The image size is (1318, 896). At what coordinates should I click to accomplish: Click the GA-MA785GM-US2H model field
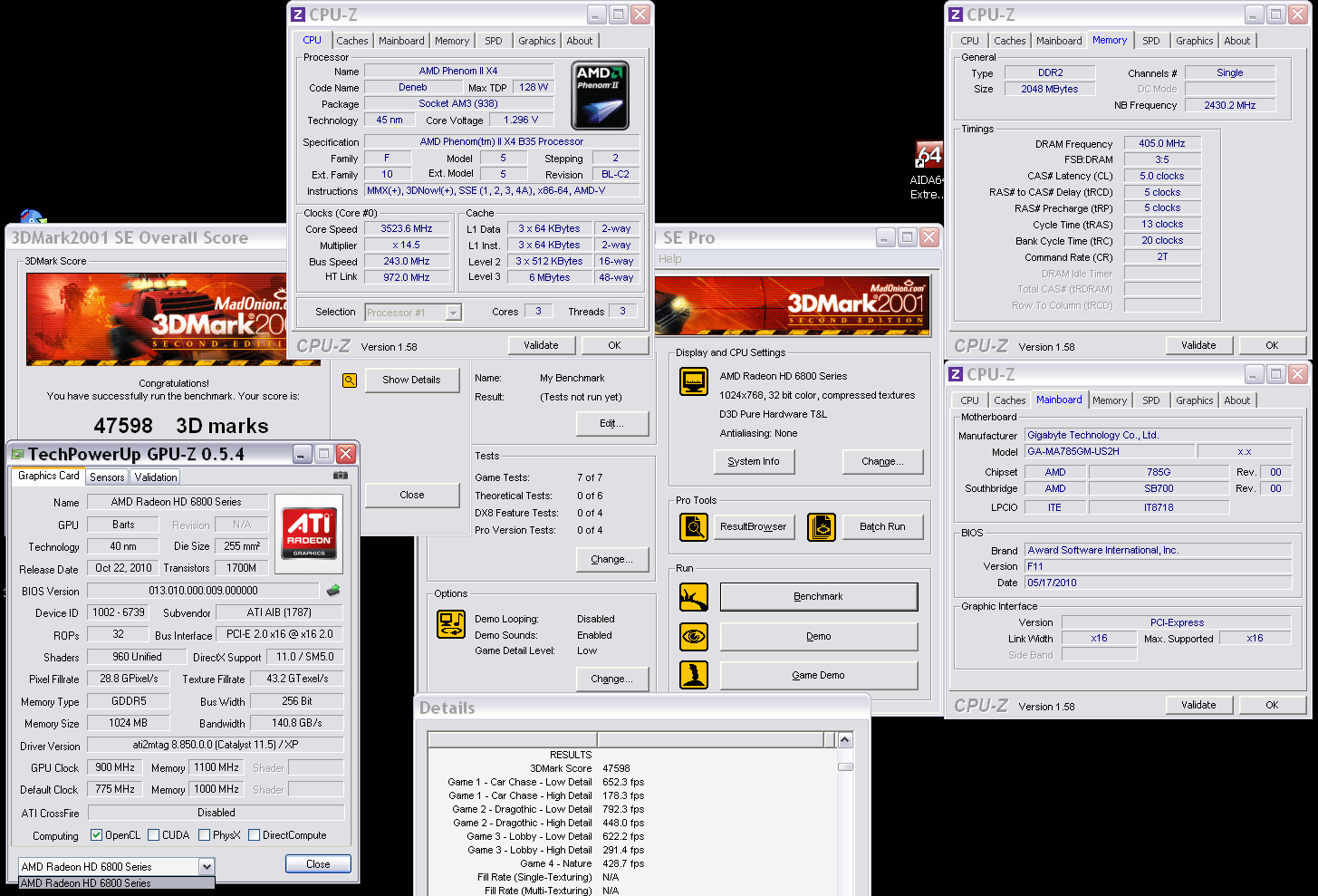point(1110,451)
